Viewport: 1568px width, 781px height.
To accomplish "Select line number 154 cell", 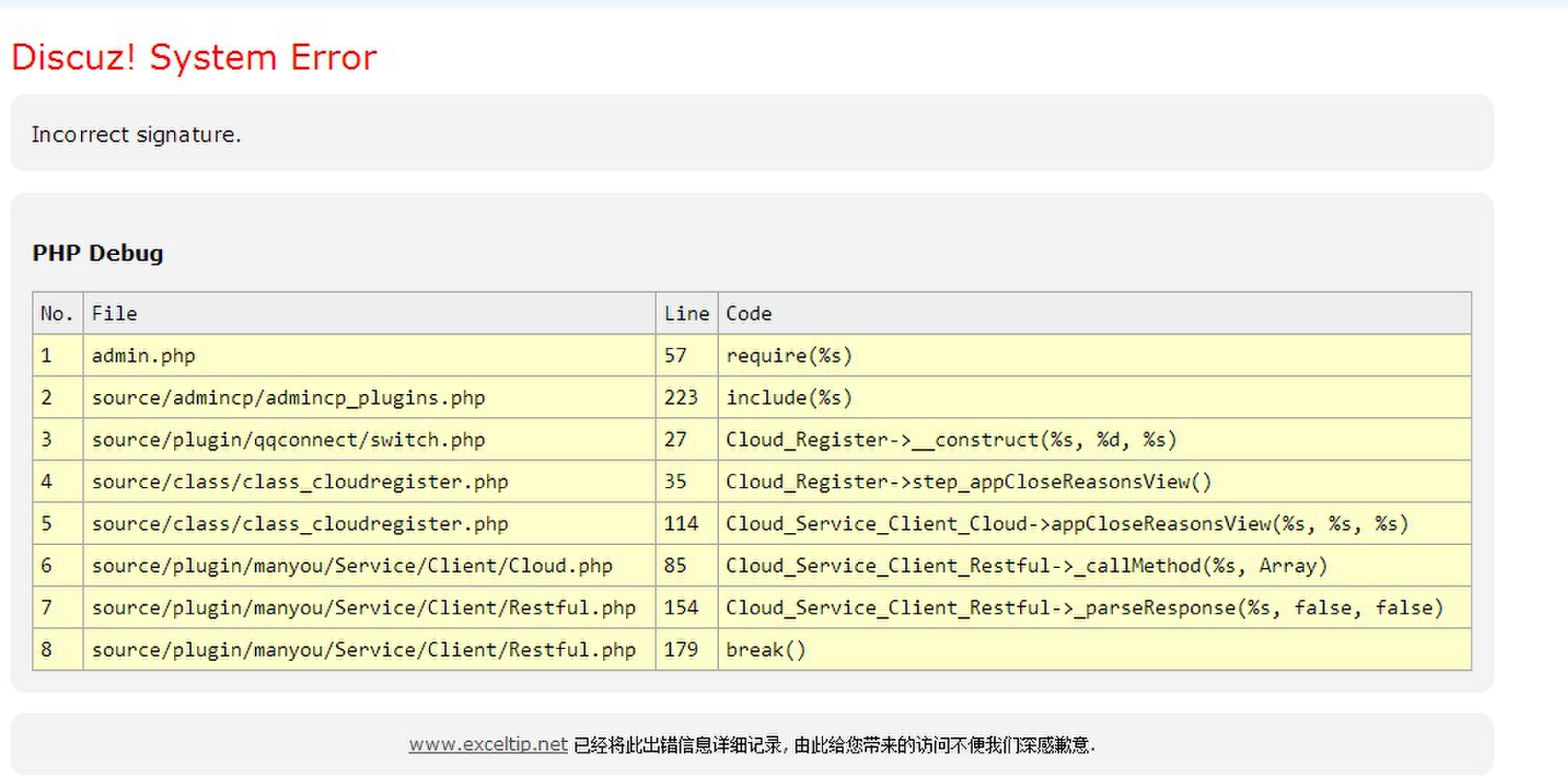I will coord(687,607).
